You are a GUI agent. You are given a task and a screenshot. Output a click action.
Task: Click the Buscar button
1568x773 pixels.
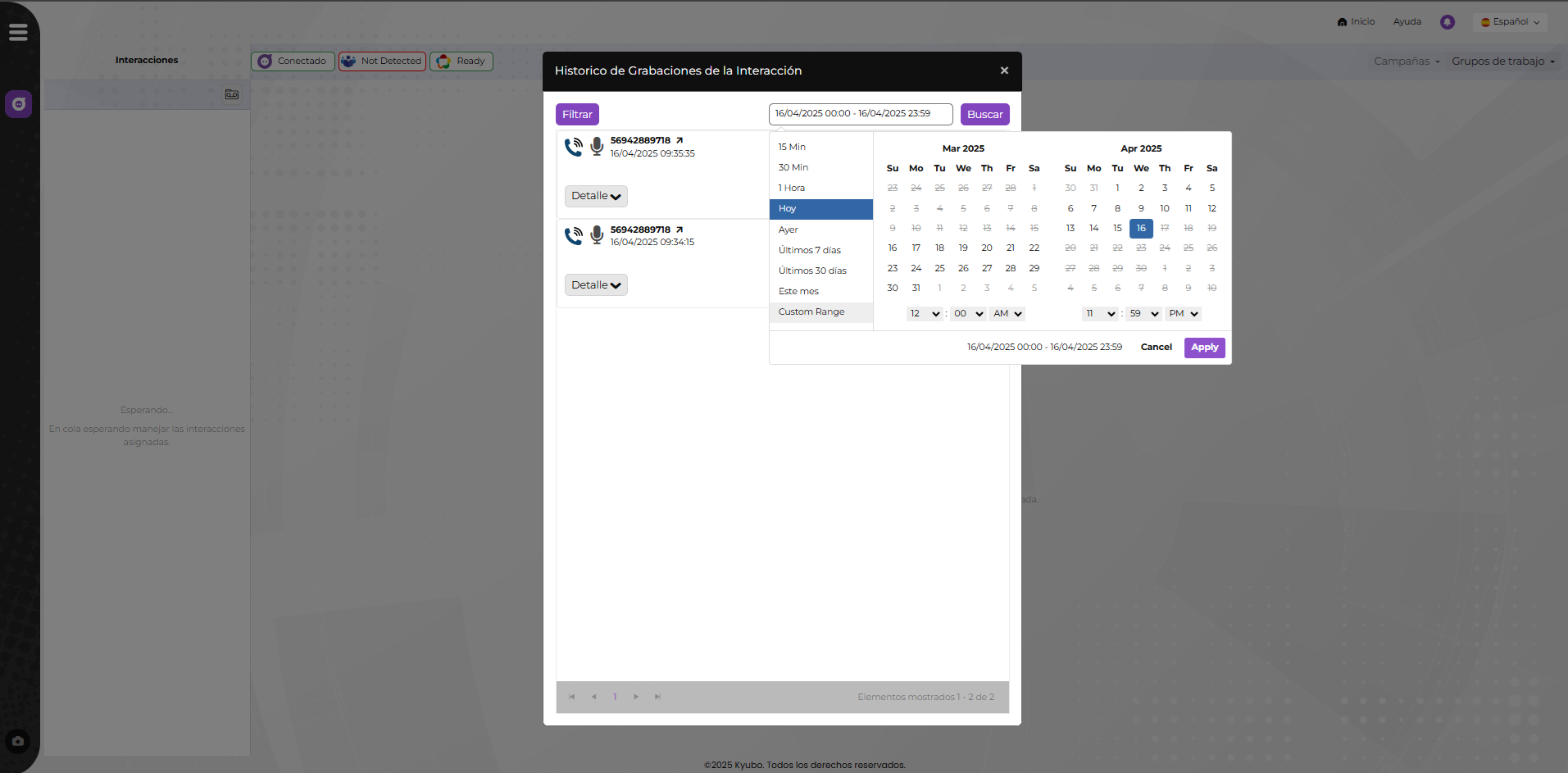coord(984,115)
